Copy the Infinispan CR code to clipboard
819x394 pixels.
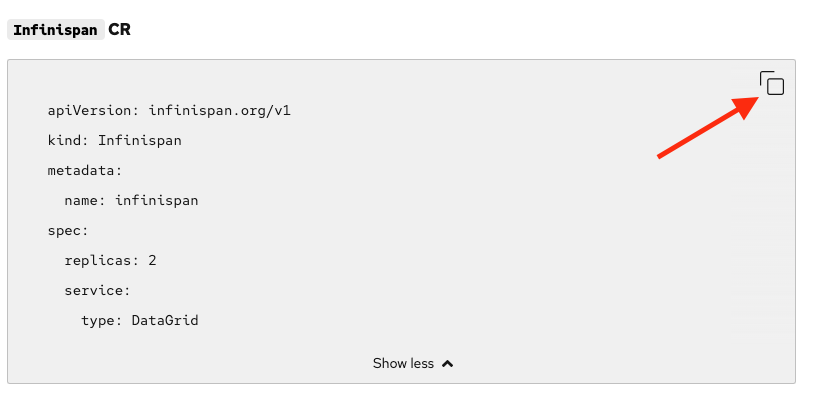pyautogui.click(x=772, y=83)
